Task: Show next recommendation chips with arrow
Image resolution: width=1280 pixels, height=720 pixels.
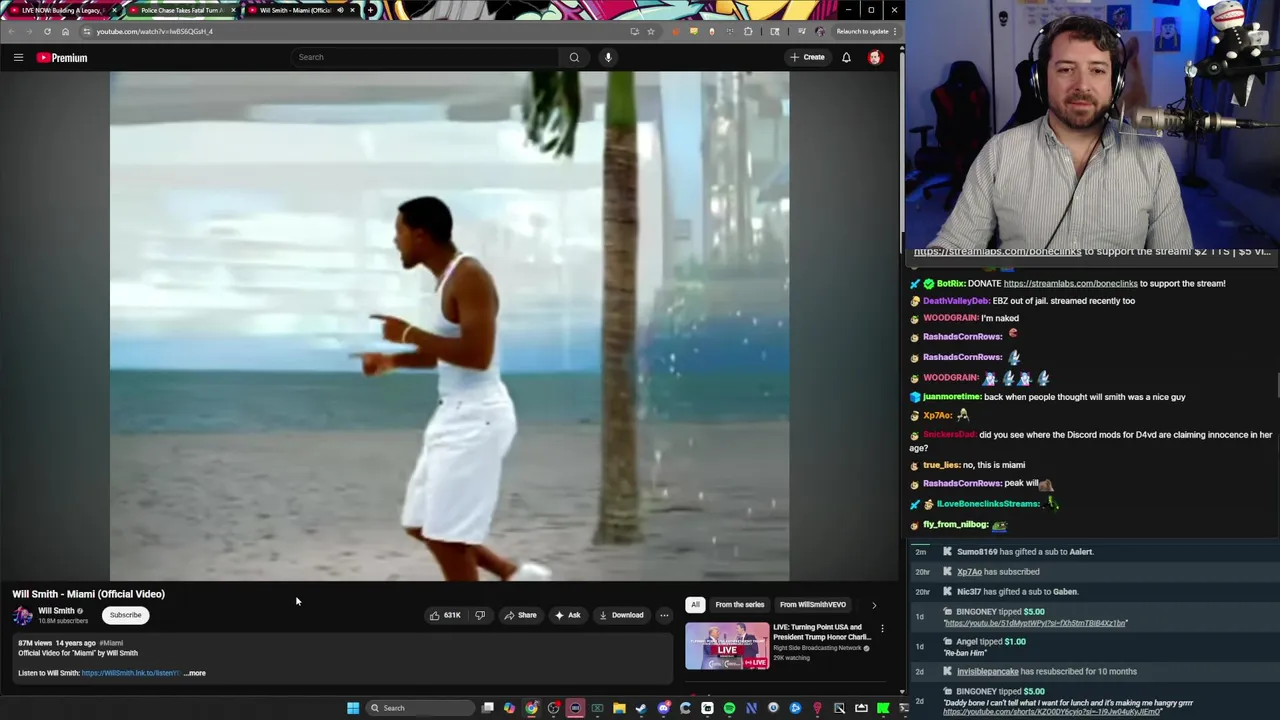Action: point(874,605)
